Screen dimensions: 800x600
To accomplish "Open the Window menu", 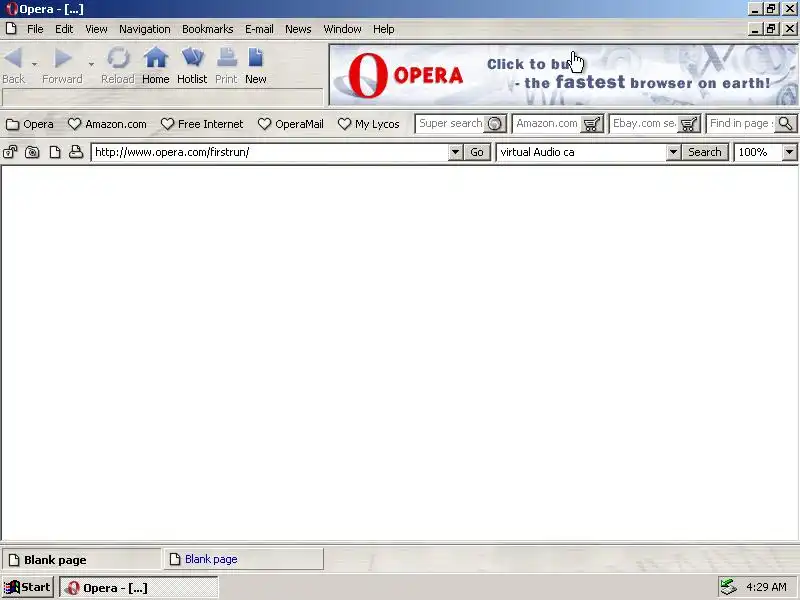I will [342, 29].
